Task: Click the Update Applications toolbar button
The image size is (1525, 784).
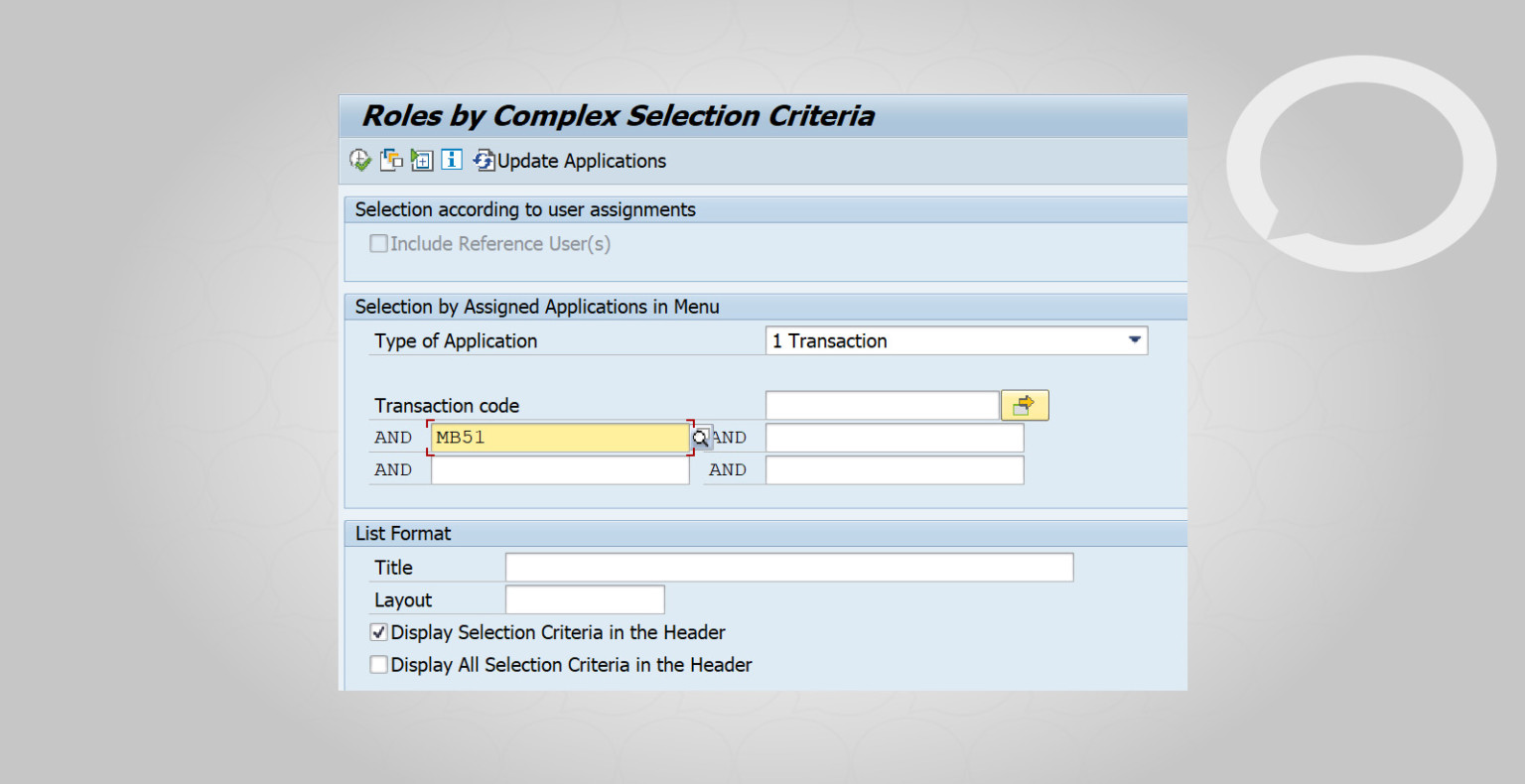Action: pos(571,160)
